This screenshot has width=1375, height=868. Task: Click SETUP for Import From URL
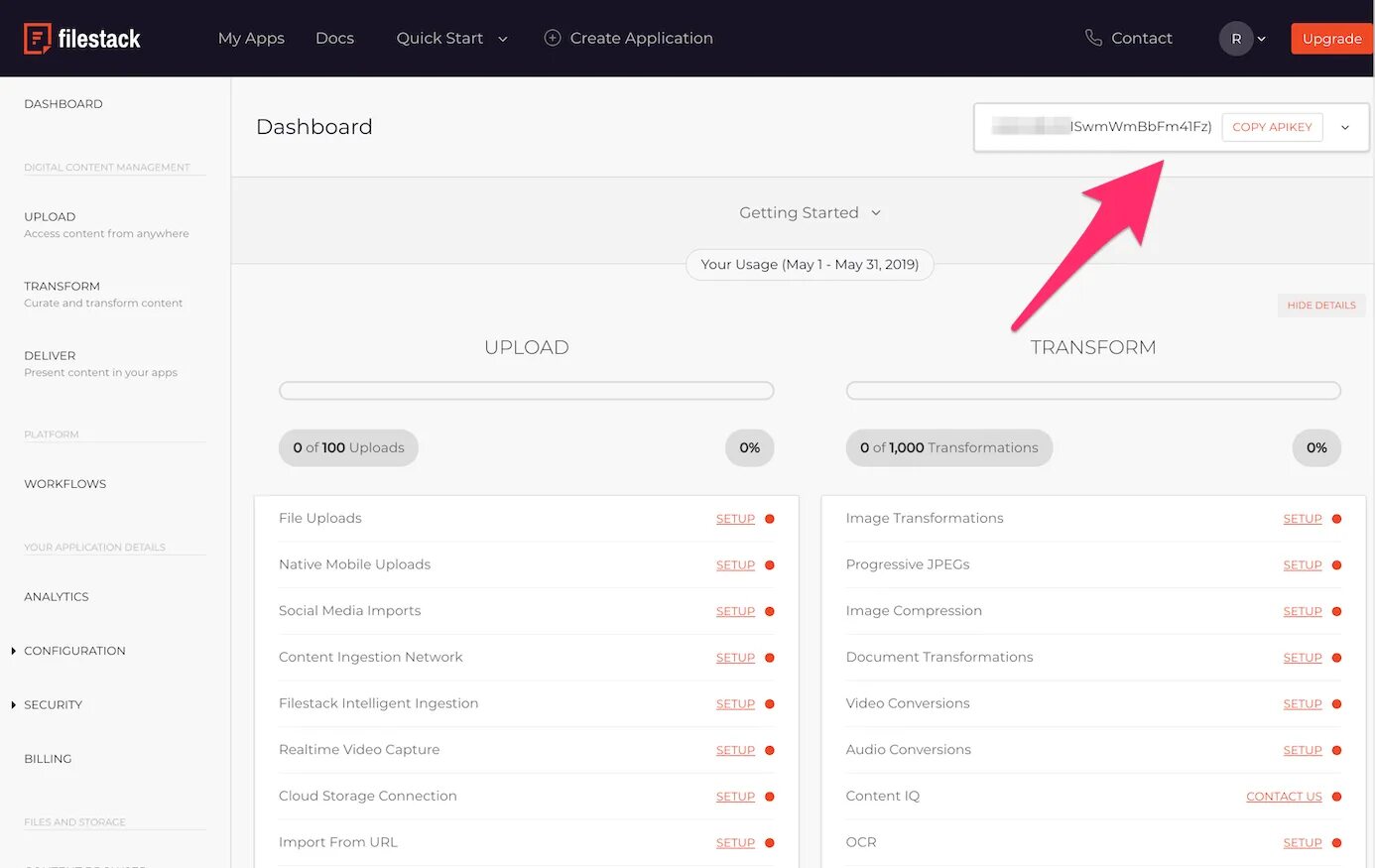point(735,843)
